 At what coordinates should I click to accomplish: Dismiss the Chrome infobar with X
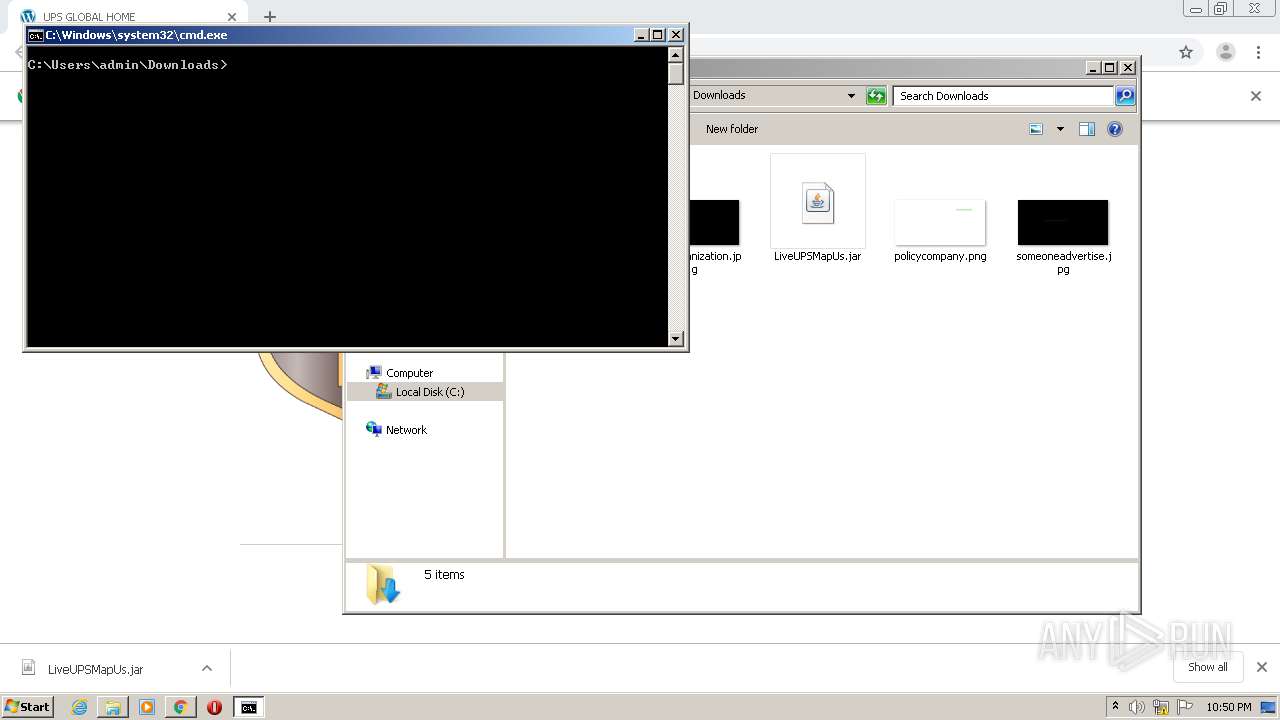[1256, 96]
